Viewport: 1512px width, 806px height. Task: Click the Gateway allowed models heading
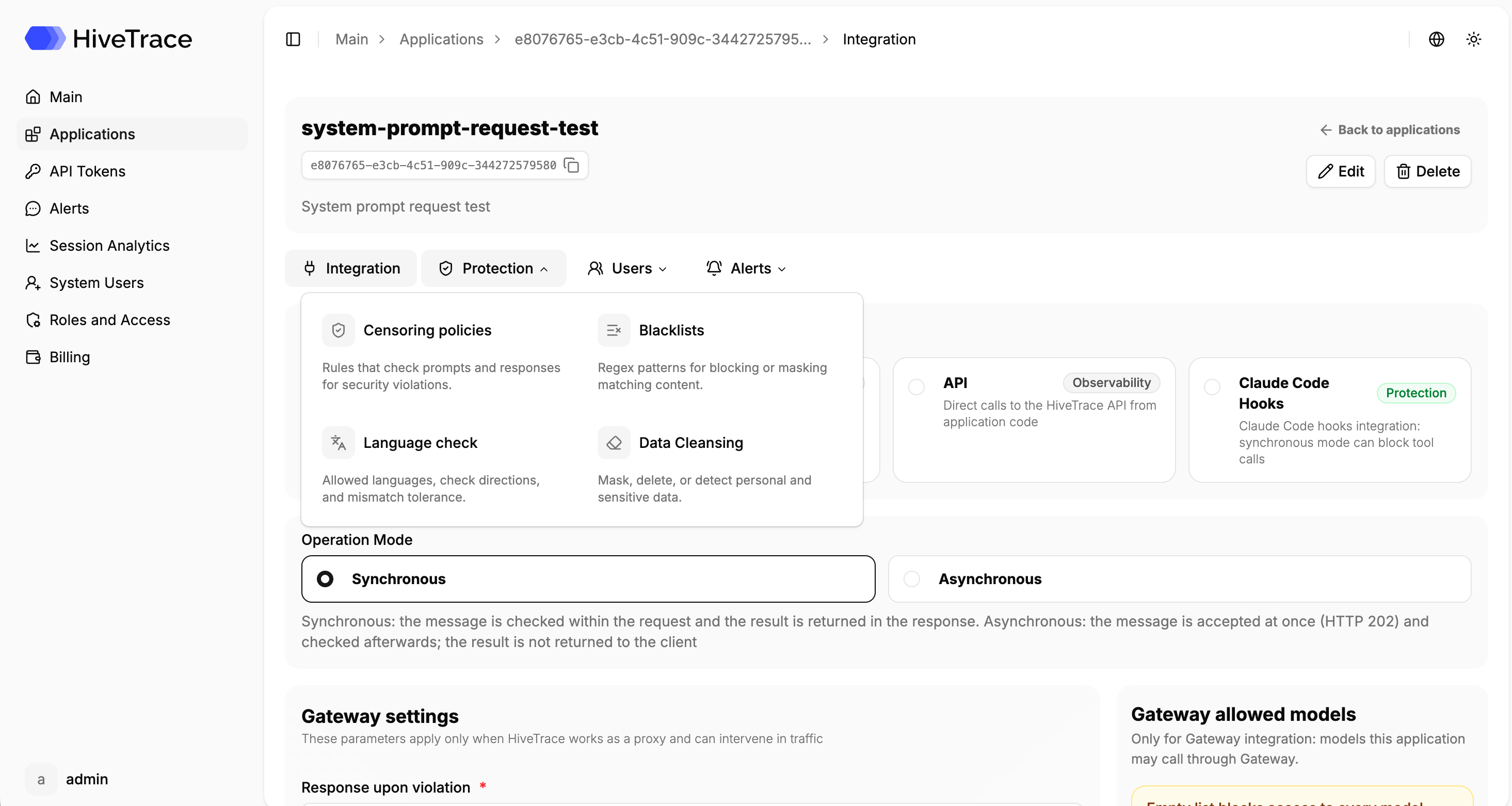point(1243,714)
